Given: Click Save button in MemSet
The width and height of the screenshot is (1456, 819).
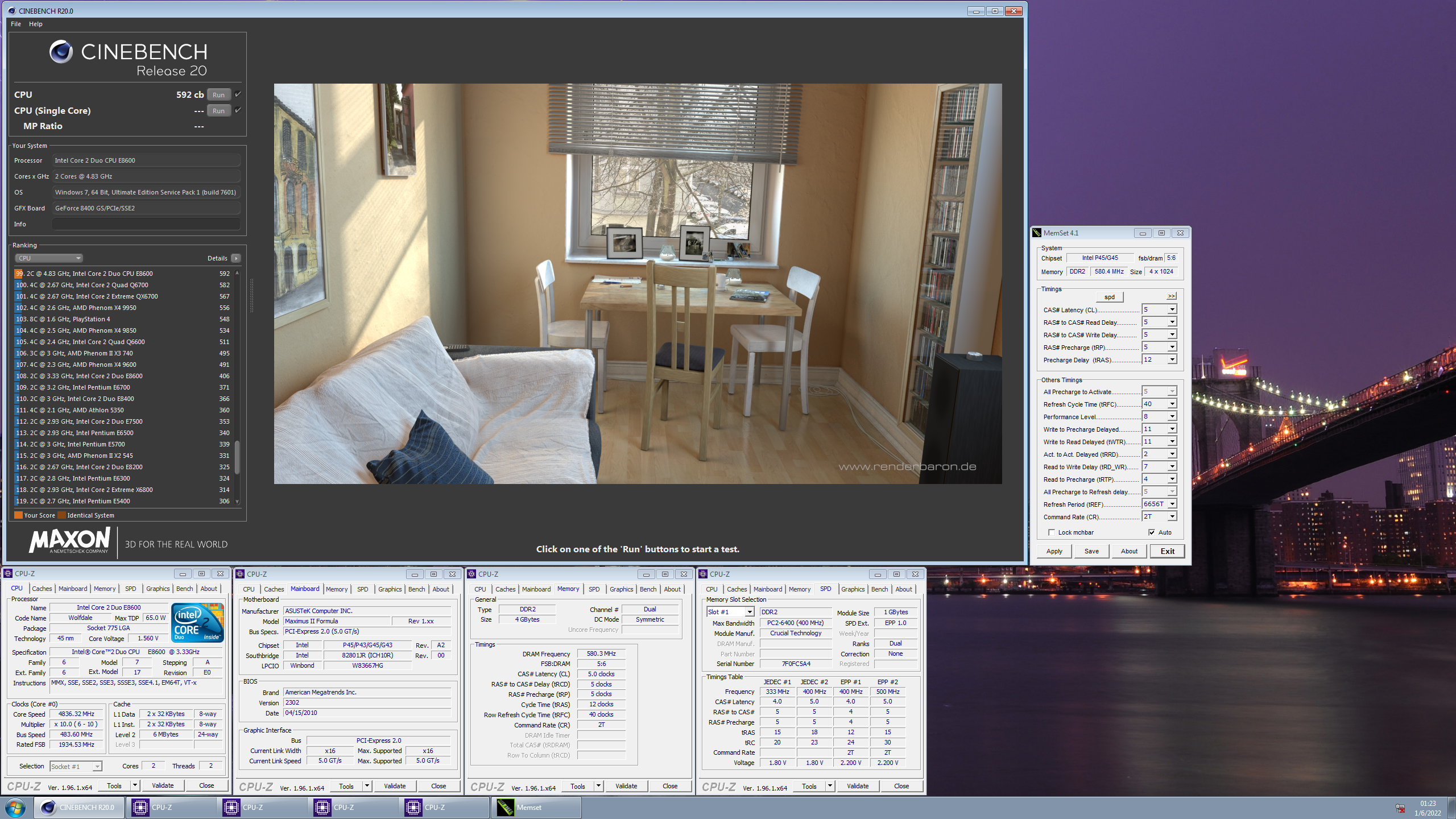Looking at the screenshot, I should pos(1091,552).
